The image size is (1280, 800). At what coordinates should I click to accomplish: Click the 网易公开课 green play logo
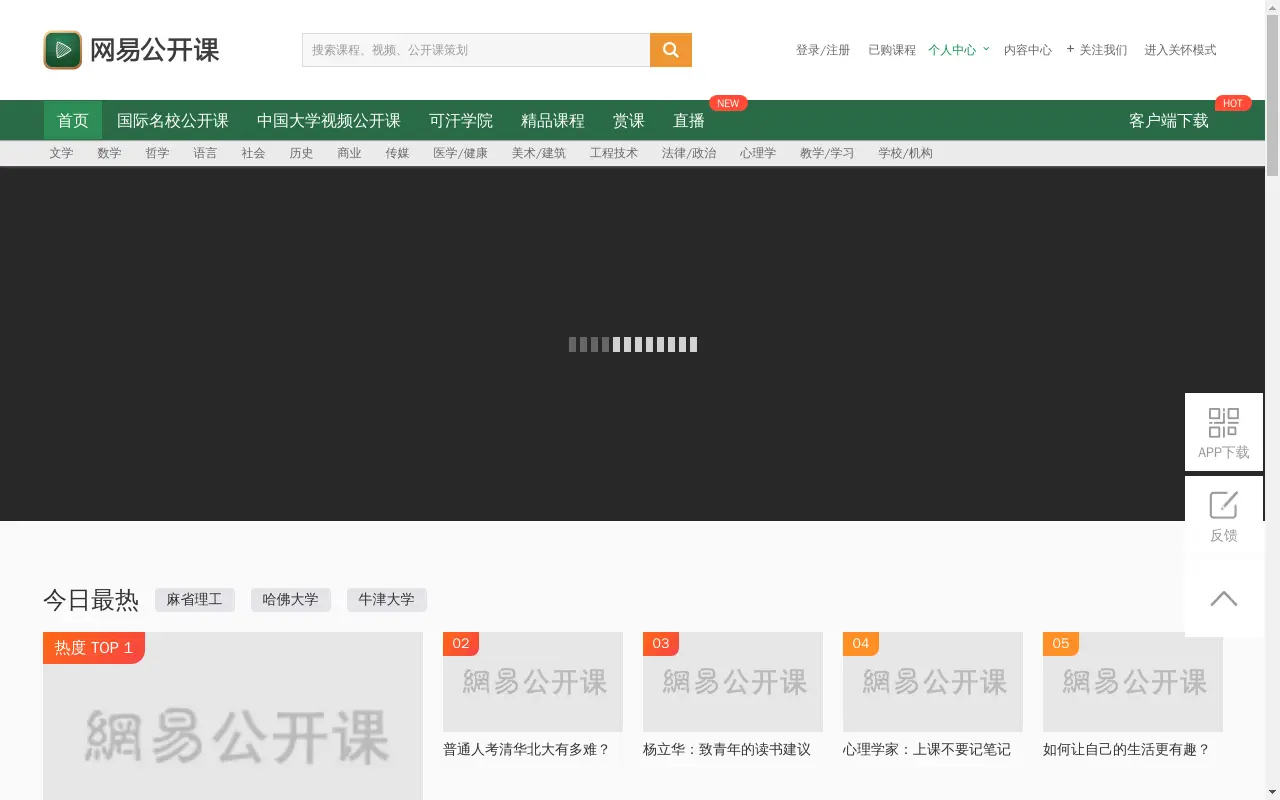[x=63, y=50]
